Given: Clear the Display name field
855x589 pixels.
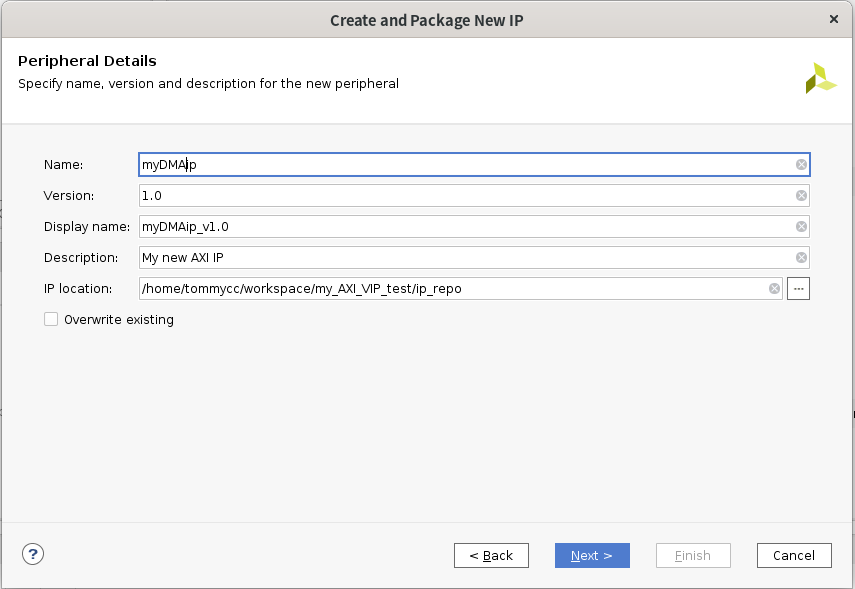Looking at the screenshot, I should (801, 227).
